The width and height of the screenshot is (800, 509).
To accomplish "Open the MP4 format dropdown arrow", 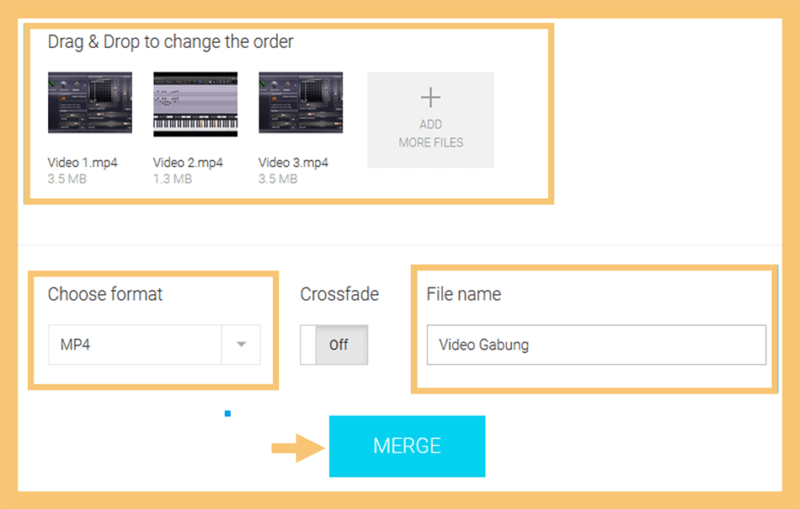I will [x=241, y=345].
